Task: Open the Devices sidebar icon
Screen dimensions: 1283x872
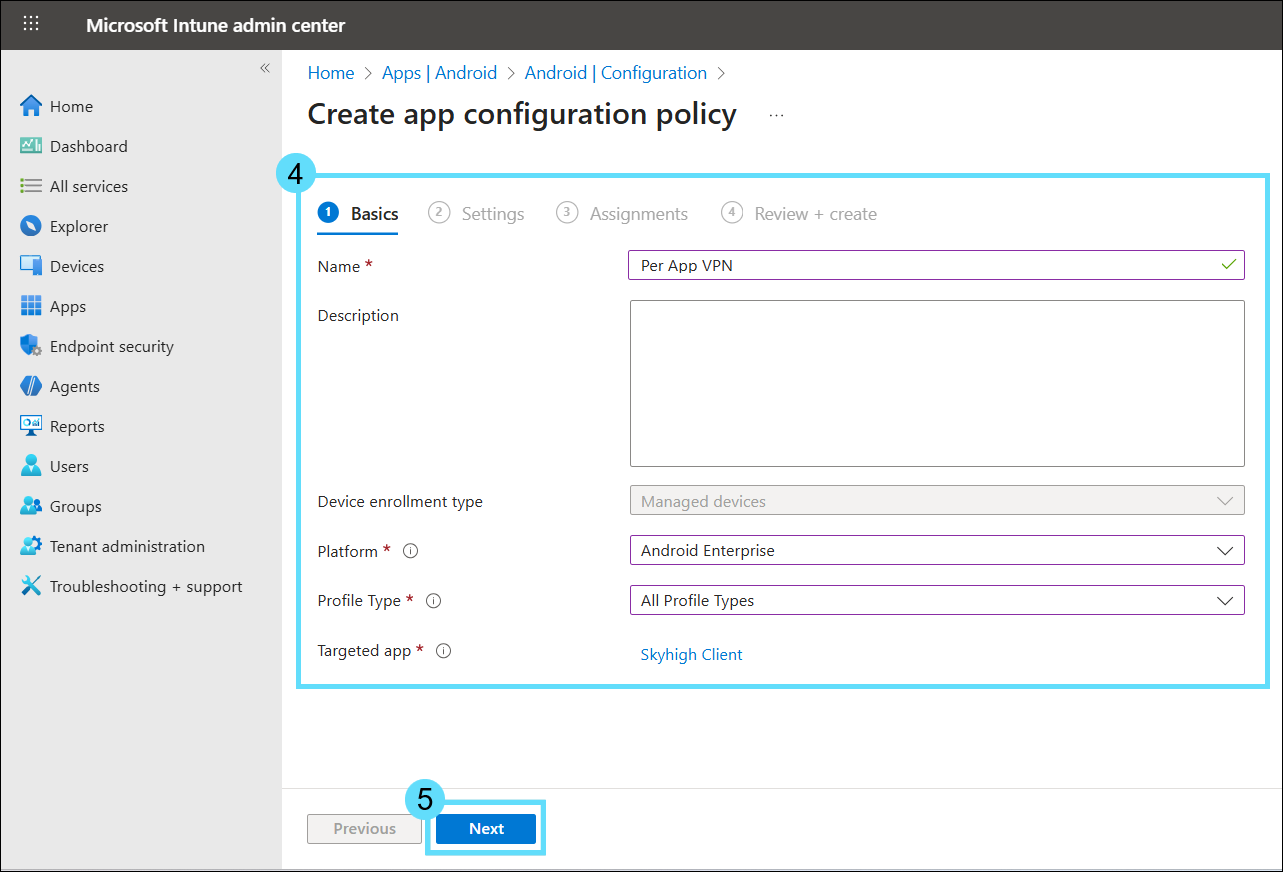Action: point(31,266)
